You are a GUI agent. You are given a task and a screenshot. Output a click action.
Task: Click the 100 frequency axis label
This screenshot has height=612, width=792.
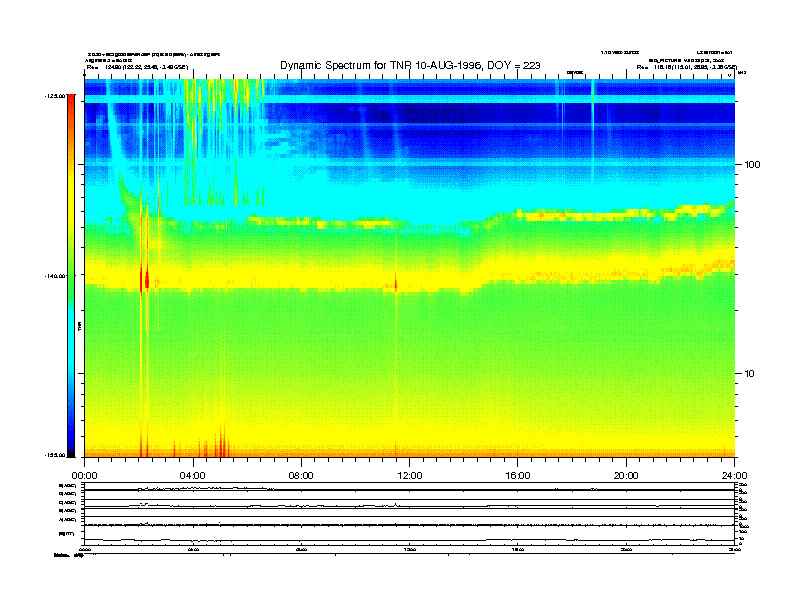753,164
